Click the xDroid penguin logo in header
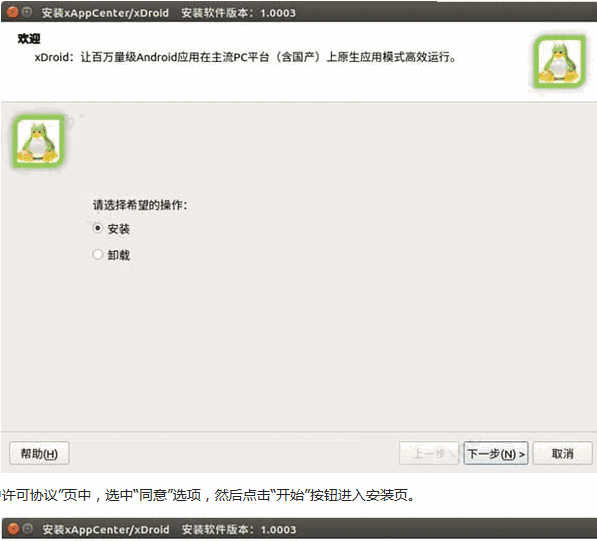 559,62
